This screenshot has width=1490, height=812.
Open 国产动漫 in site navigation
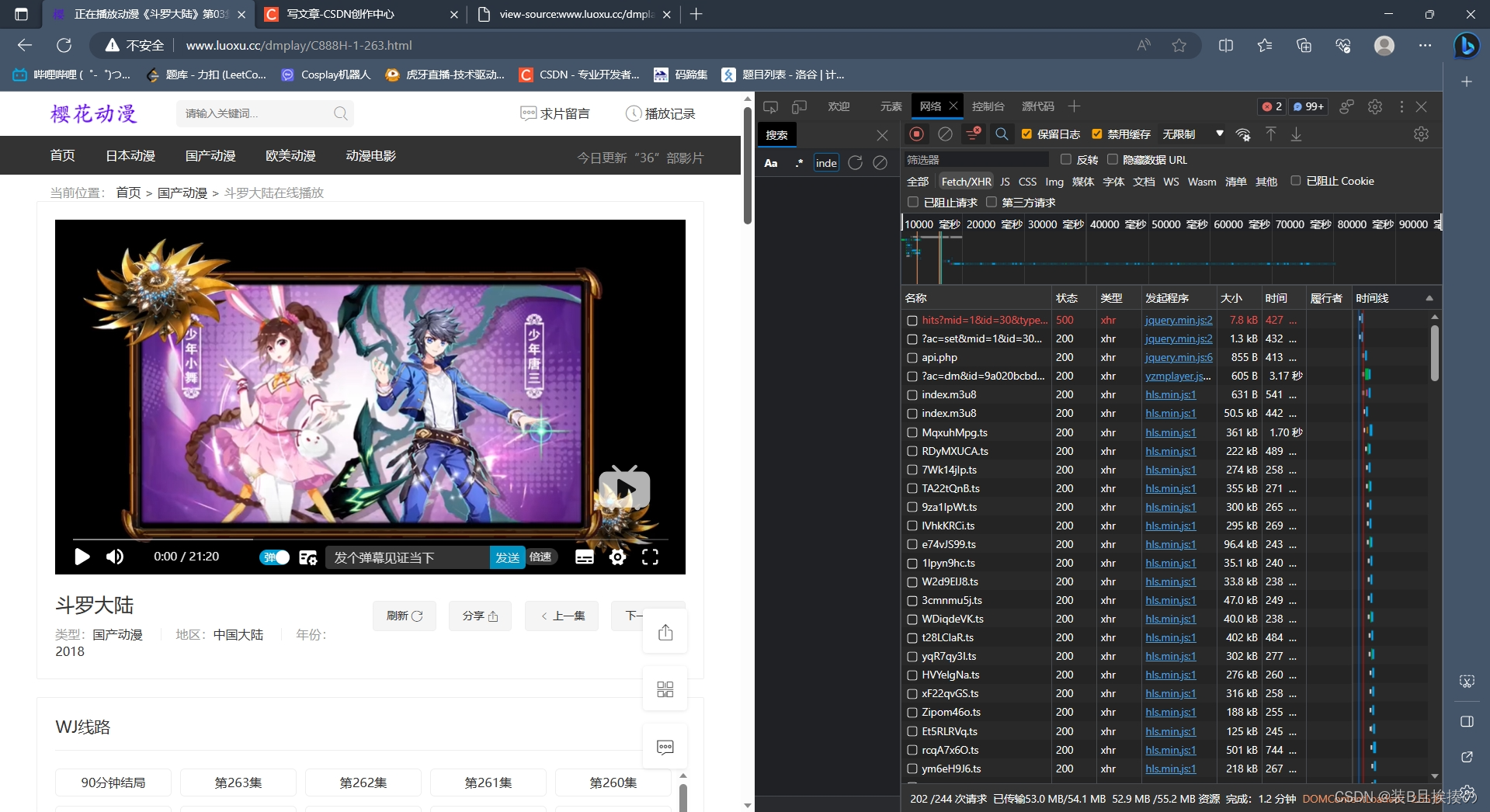[210, 156]
